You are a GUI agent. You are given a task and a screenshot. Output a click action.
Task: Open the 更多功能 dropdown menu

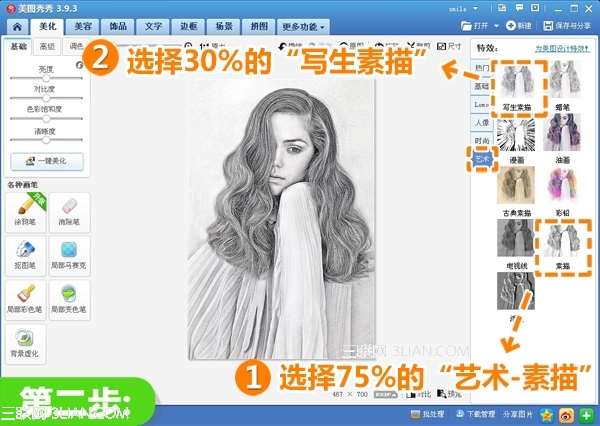[303, 26]
